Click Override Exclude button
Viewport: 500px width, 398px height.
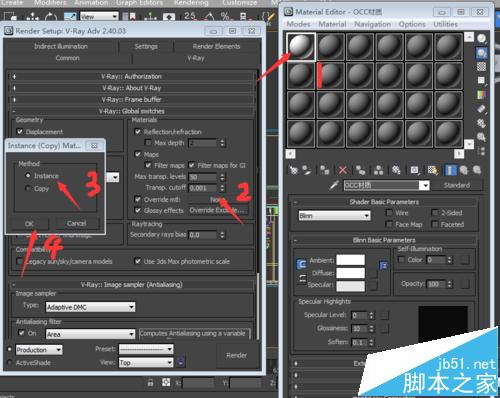coord(217,210)
